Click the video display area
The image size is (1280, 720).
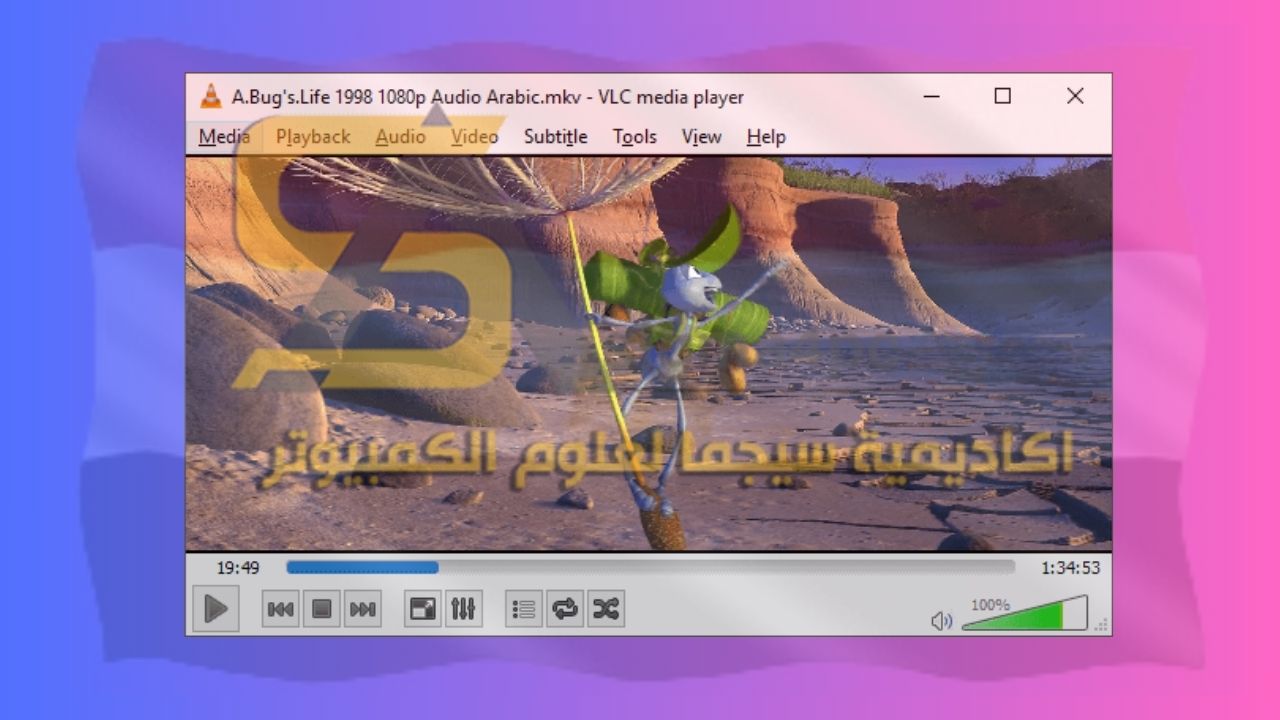coord(648,353)
